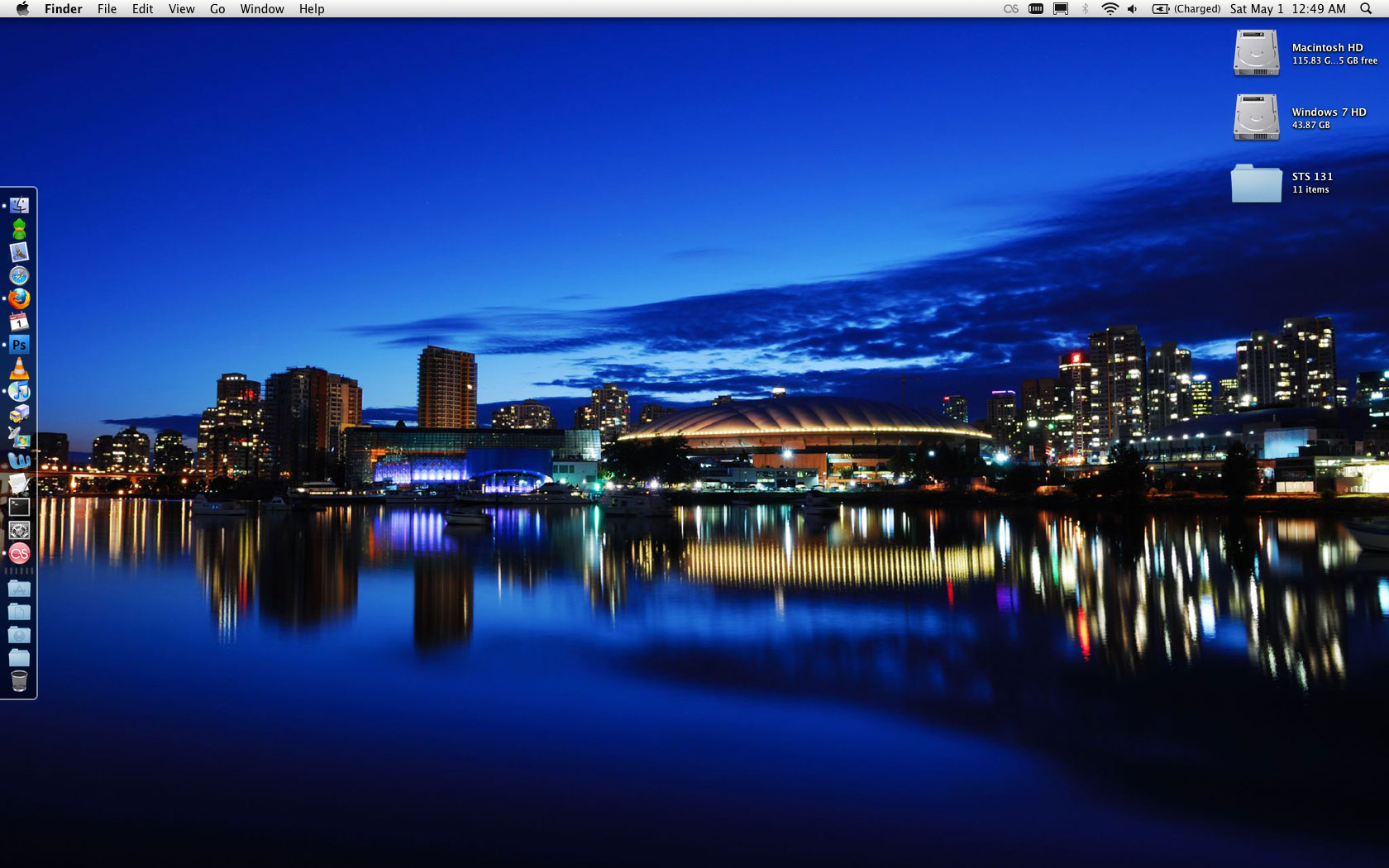Open the Edit menu
1389x868 pixels.
143,9
